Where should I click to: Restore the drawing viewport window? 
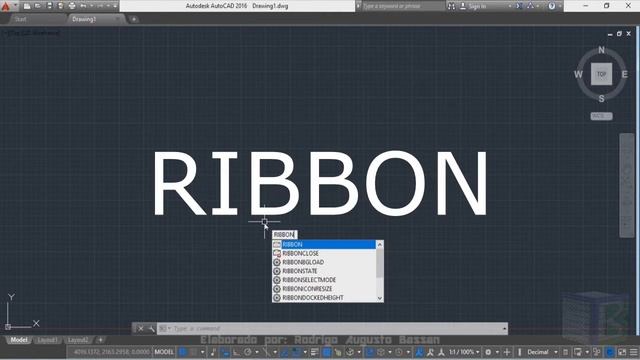(x=619, y=34)
